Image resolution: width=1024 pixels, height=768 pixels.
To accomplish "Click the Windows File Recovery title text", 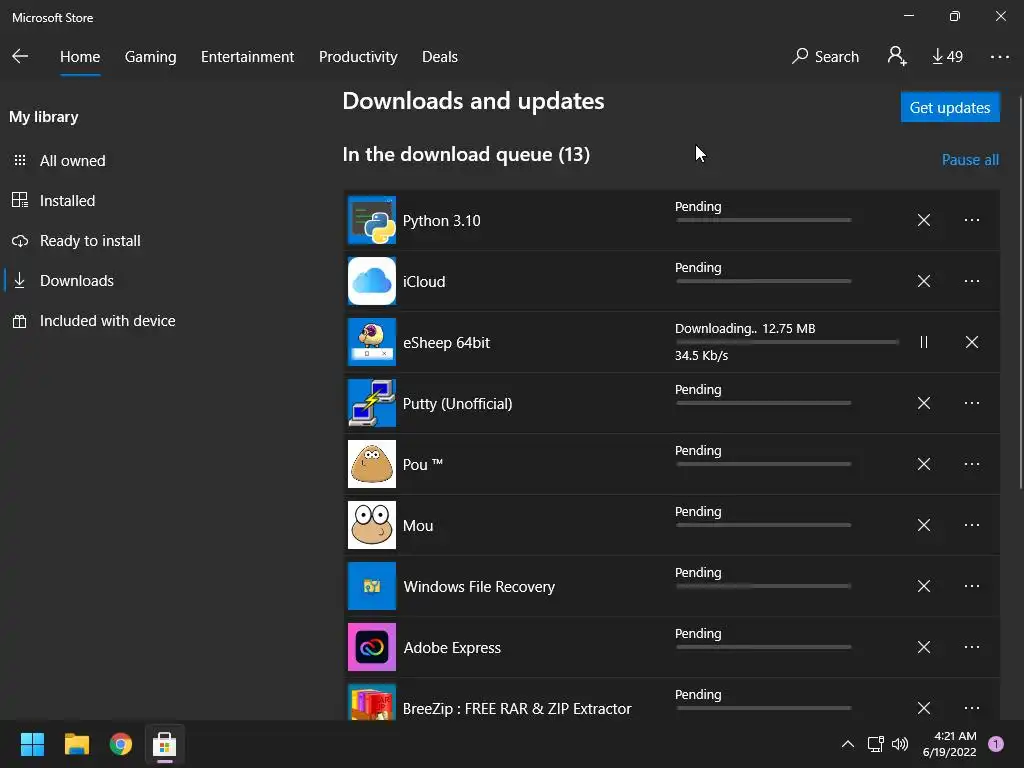I will (x=479, y=586).
